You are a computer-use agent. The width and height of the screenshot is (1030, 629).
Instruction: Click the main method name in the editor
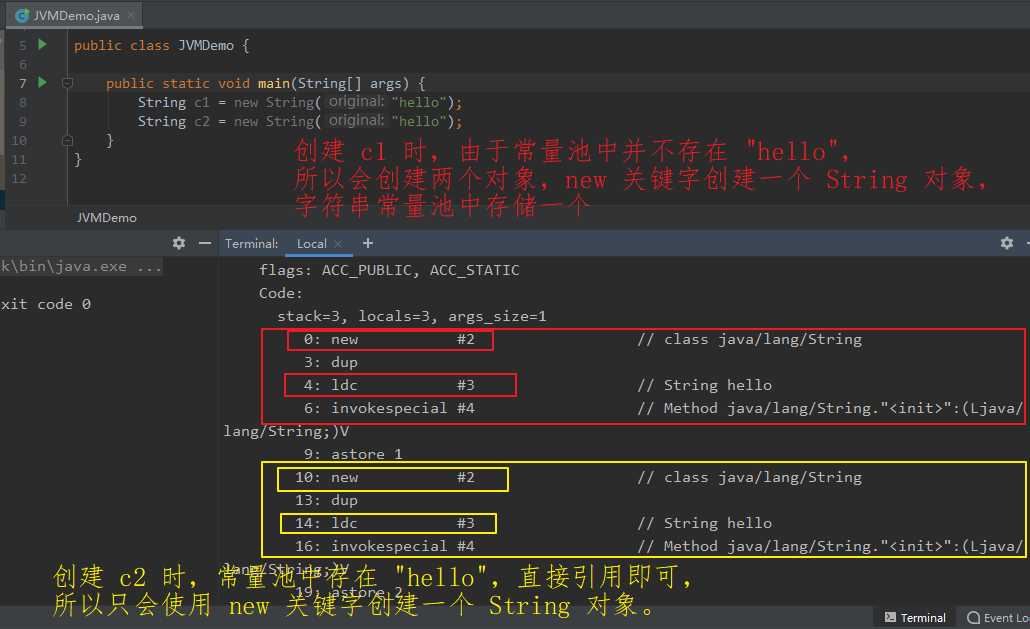point(274,83)
